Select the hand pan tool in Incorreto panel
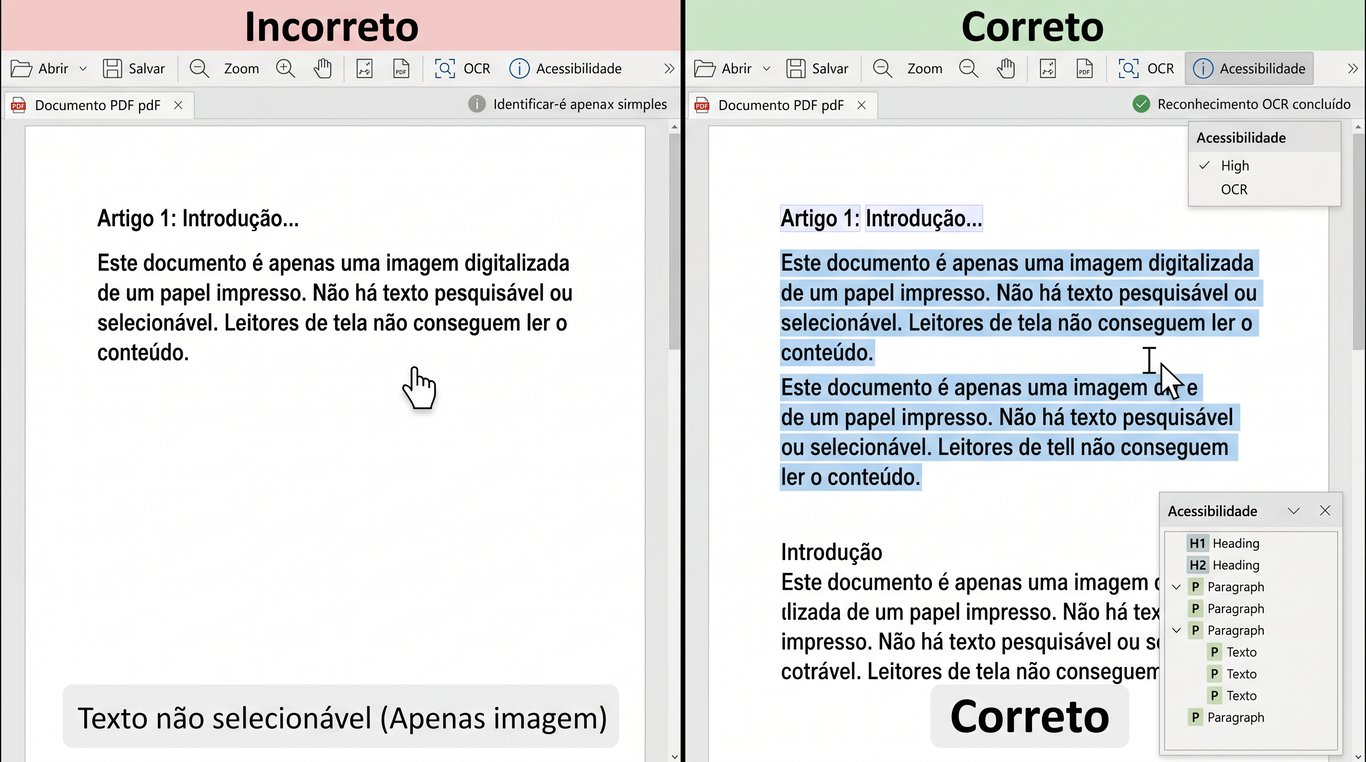 pyautogui.click(x=322, y=69)
